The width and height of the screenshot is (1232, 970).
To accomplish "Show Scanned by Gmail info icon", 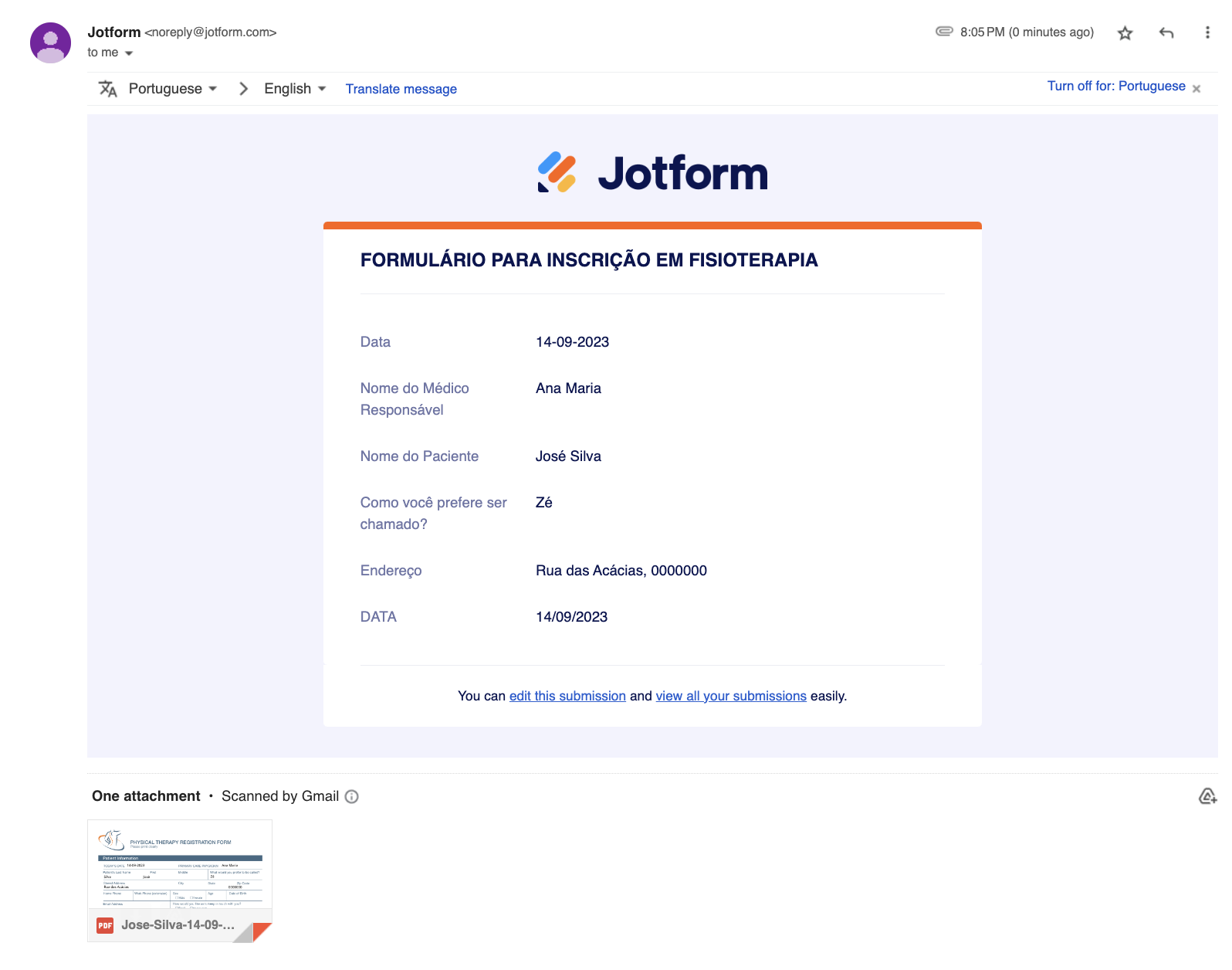I will click(351, 796).
